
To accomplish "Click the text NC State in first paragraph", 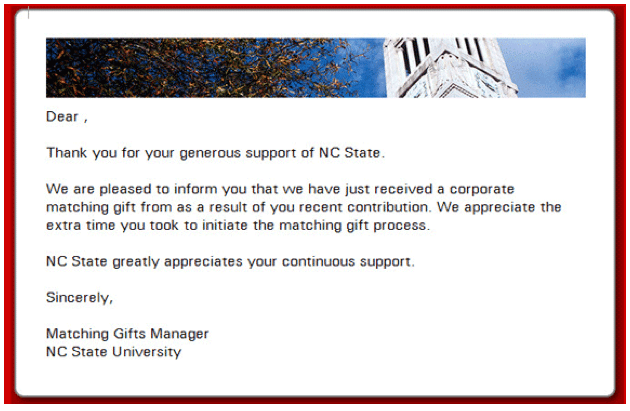I will 349,153.
